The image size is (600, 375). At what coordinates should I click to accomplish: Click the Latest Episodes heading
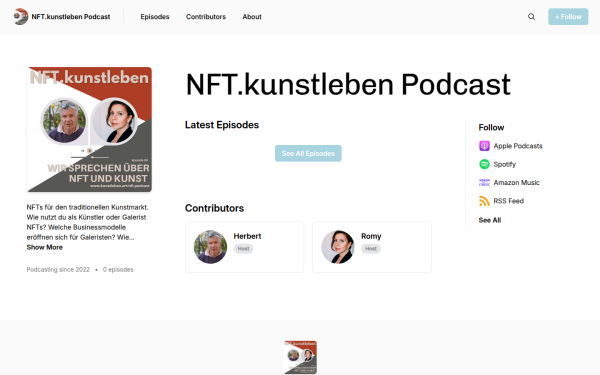coord(222,125)
